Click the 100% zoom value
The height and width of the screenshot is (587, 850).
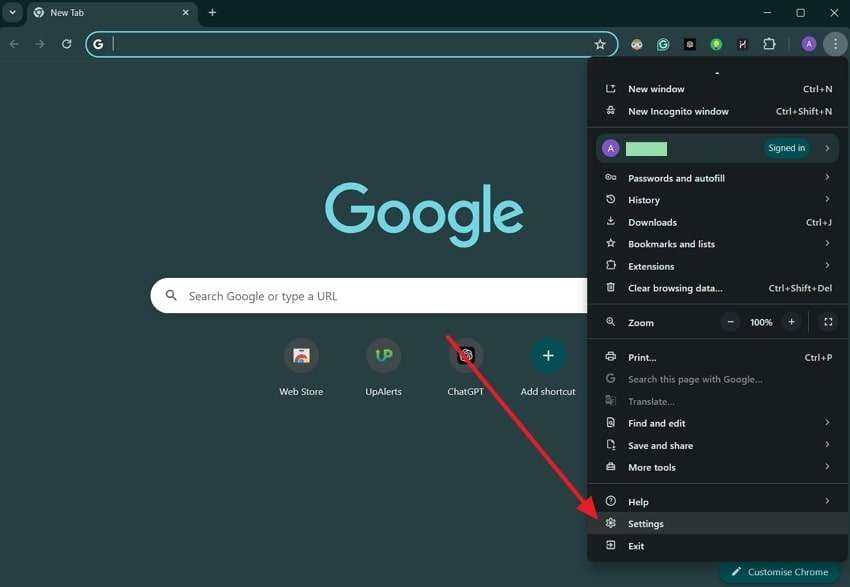tap(761, 322)
